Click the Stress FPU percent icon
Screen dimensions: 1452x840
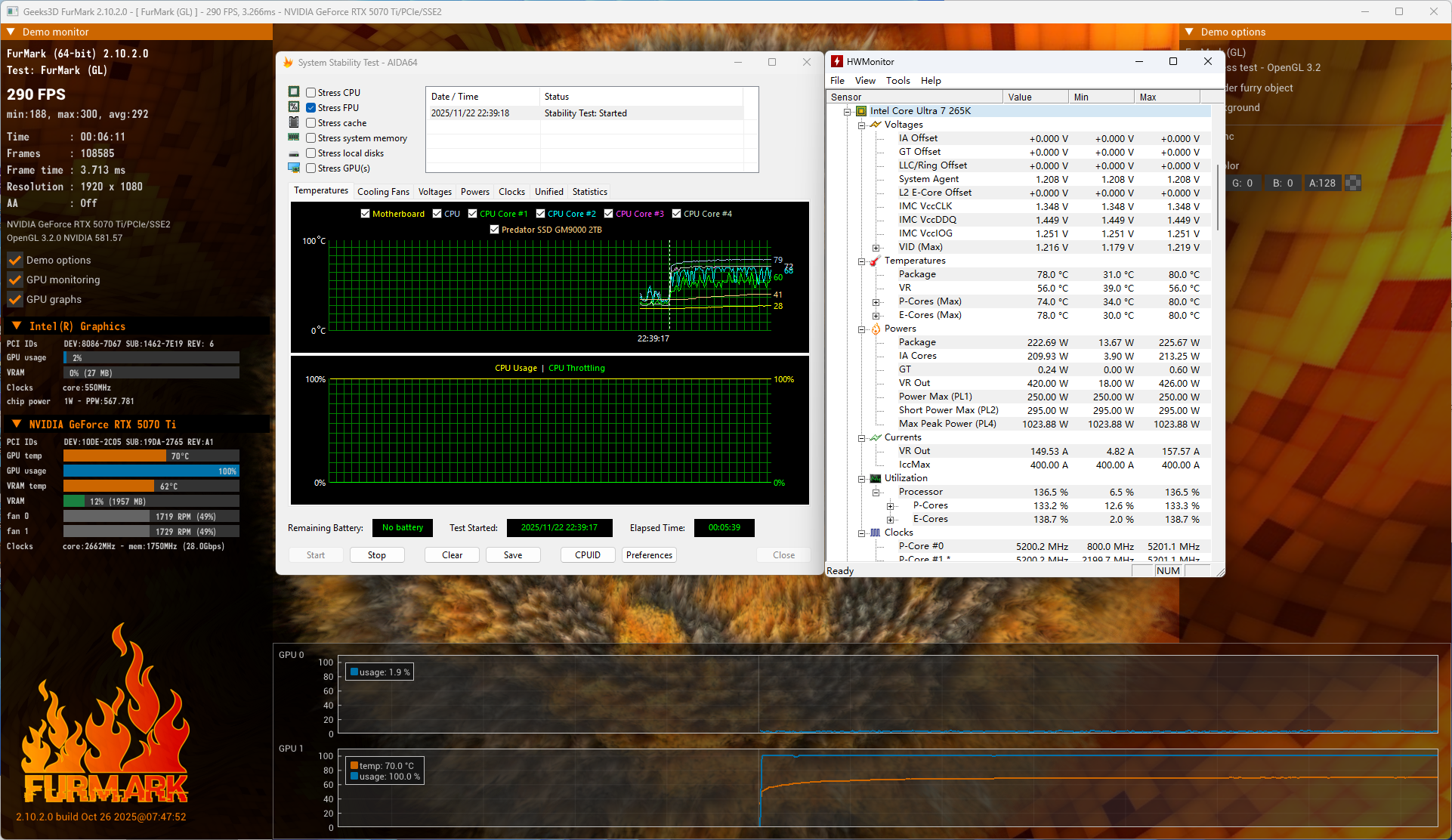click(x=294, y=107)
